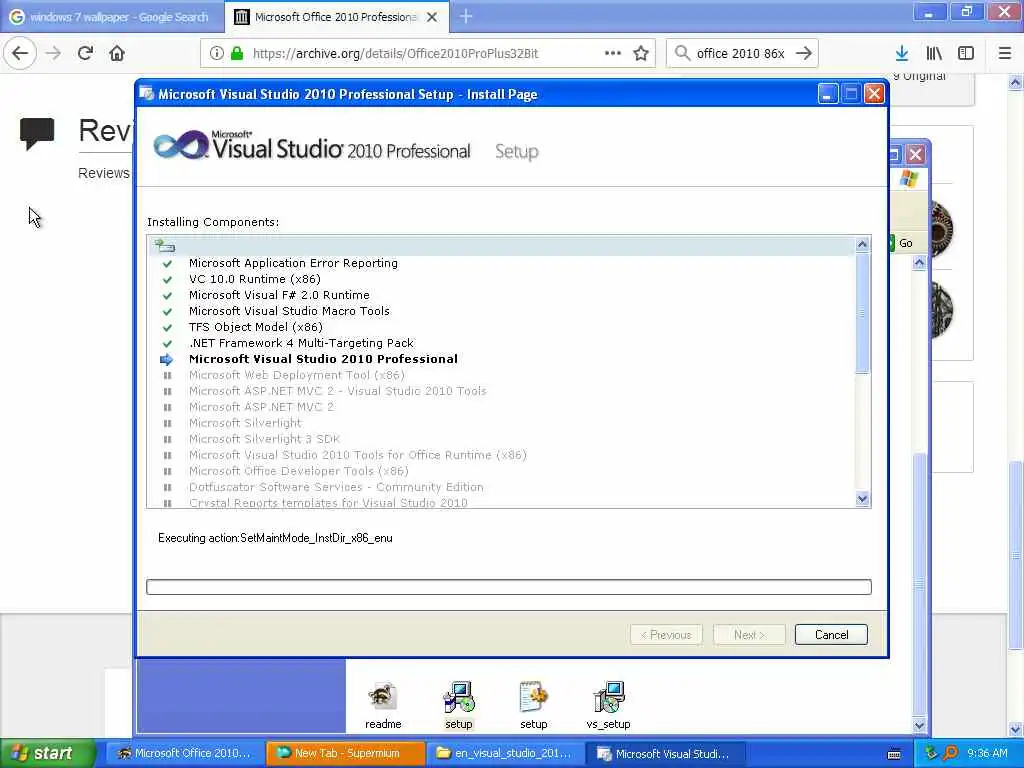1024x768 pixels.
Task: Close the Microsoft Office 2010 tab
Action: 432,17
